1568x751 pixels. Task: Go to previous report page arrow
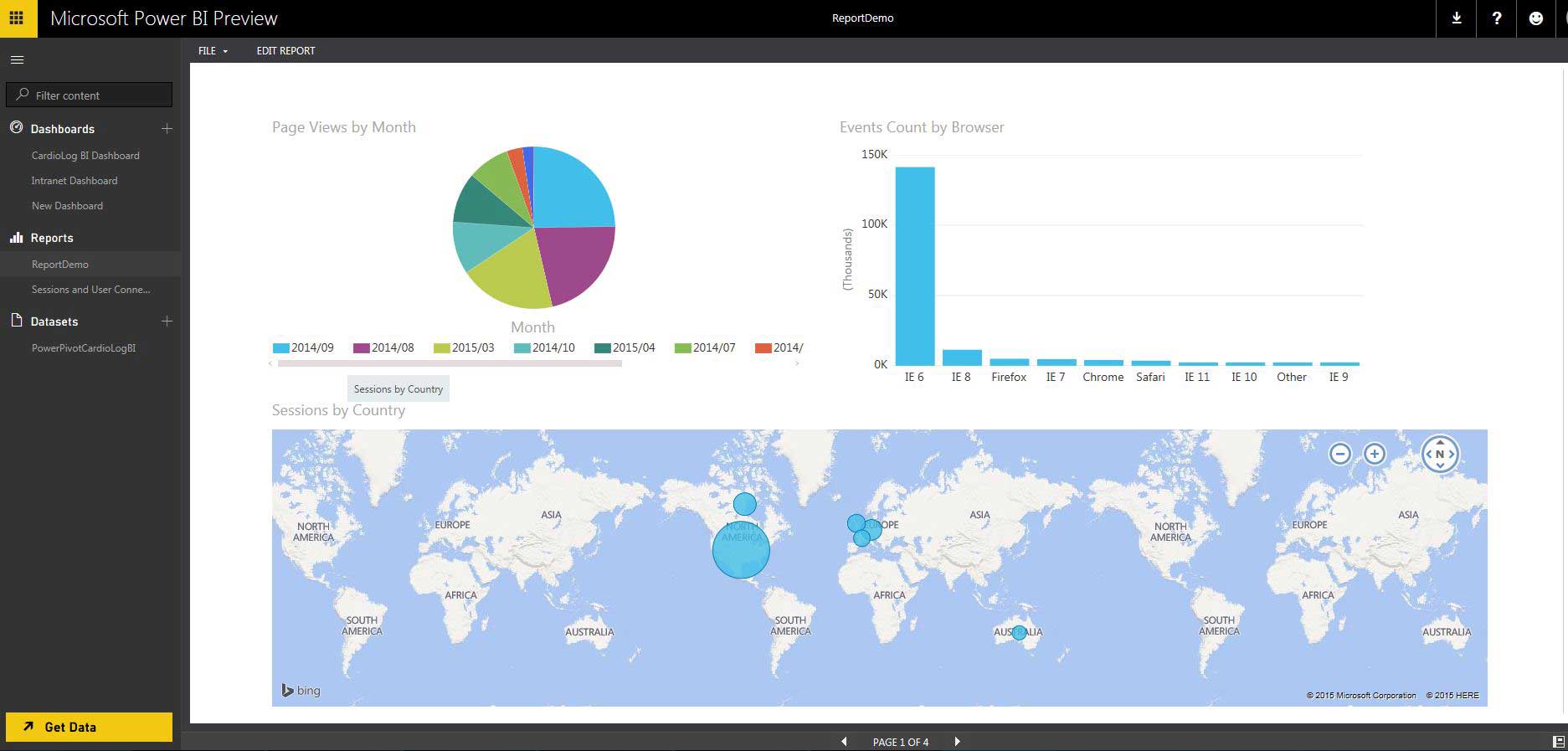(x=844, y=742)
